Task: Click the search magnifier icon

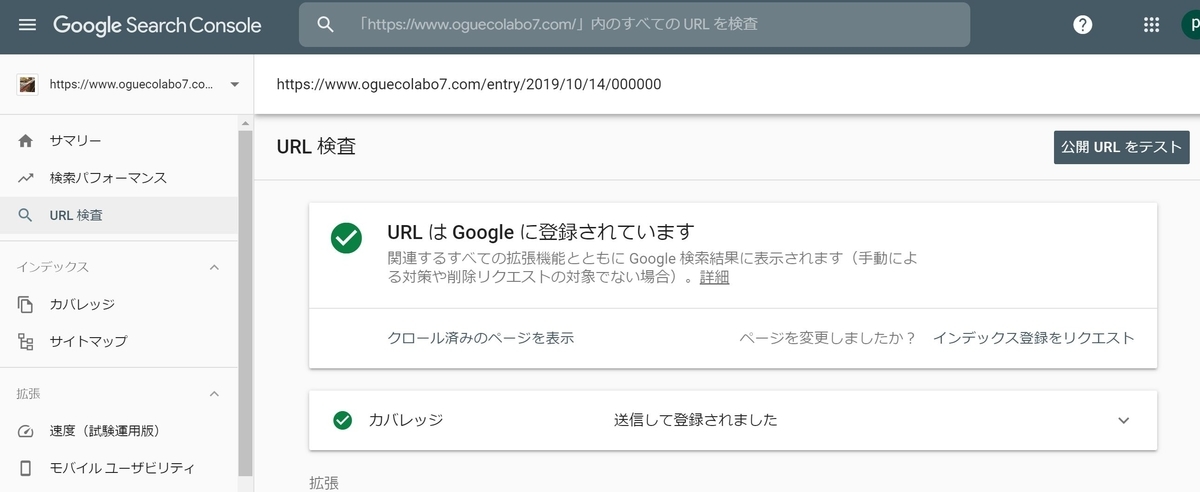Action: click(326, 25)
